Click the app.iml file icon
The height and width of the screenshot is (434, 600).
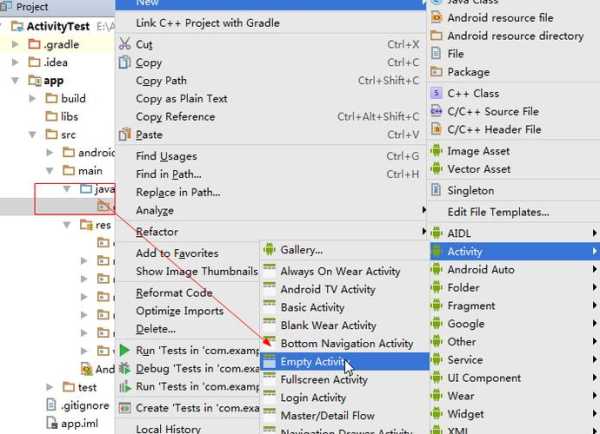coord(52,423)
